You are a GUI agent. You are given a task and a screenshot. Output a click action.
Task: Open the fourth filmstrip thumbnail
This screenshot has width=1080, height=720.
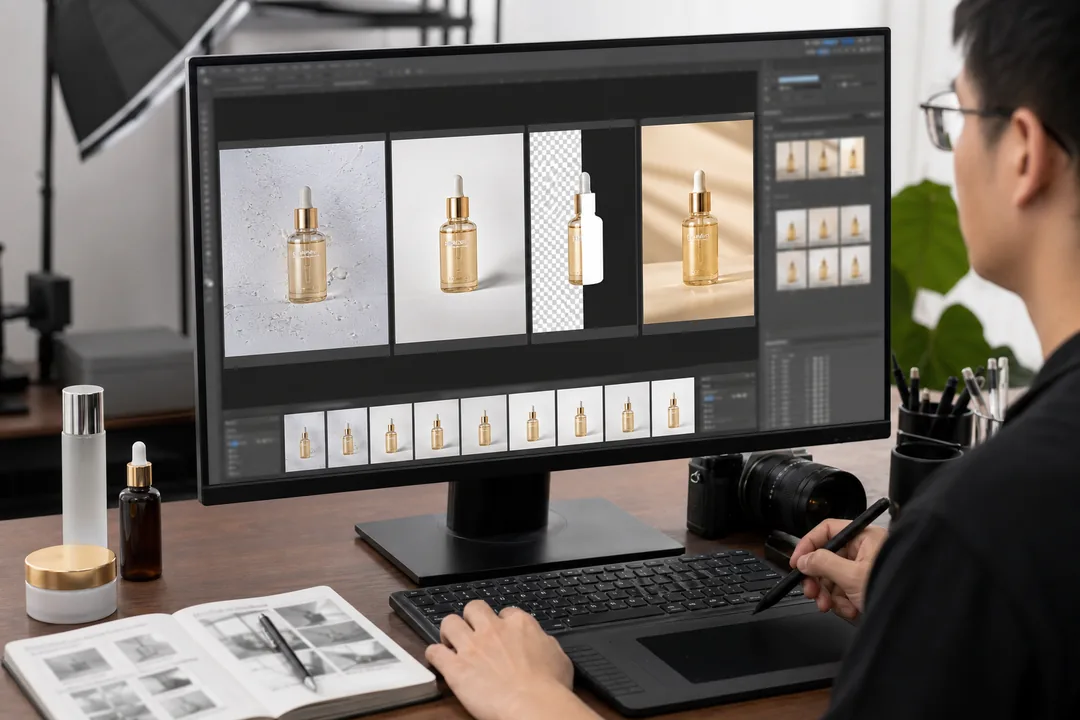437,430
